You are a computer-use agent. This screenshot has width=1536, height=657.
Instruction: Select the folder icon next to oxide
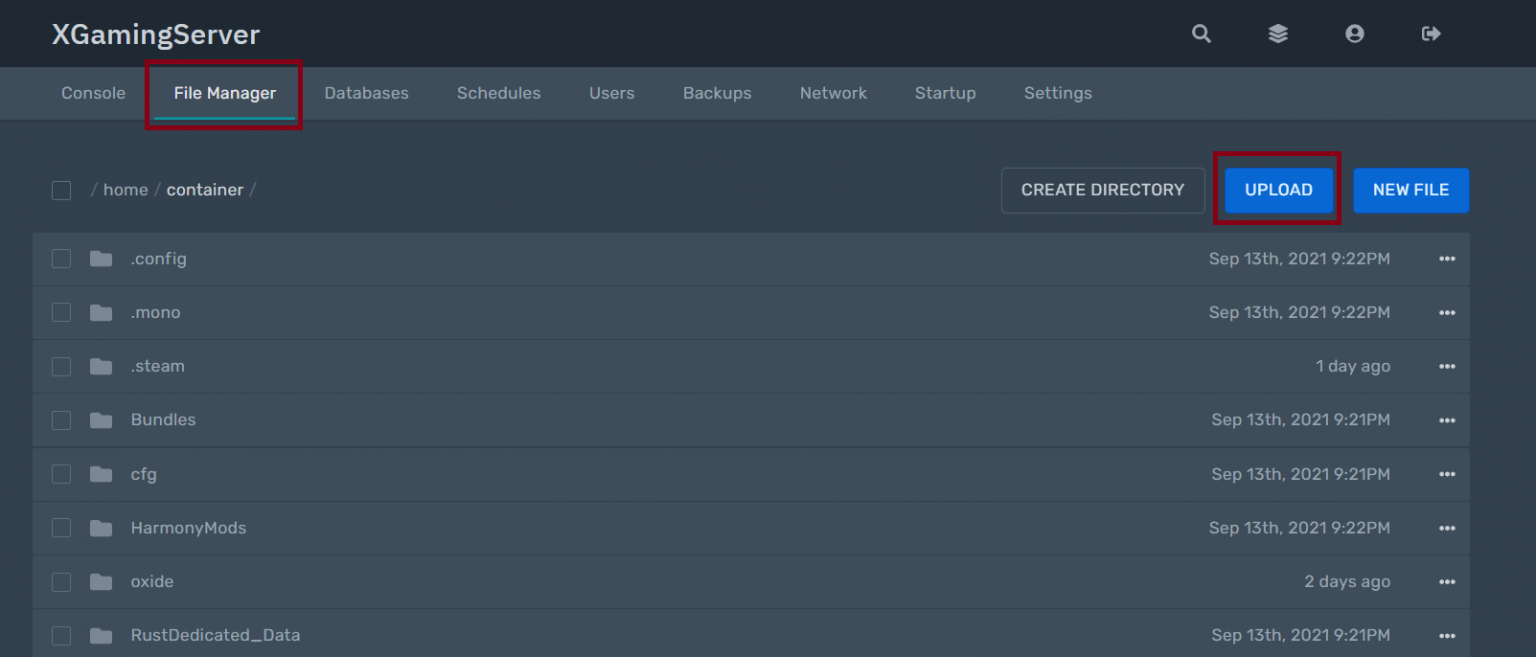[x=100, y=581]
